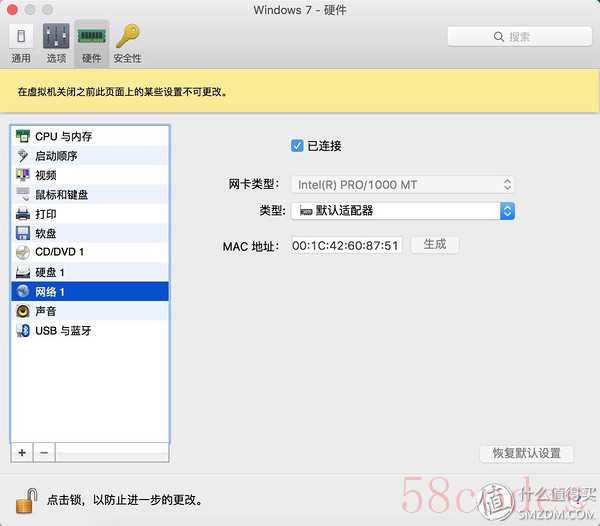600x526 pixels.
Task: Click the padlock icon to lock changes
Action: [x=26, y=500]
